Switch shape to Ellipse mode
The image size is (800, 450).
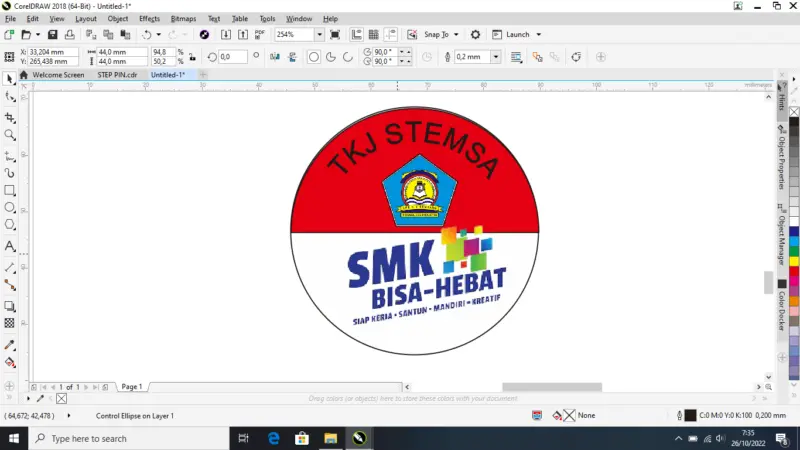(x=314, y=57)
